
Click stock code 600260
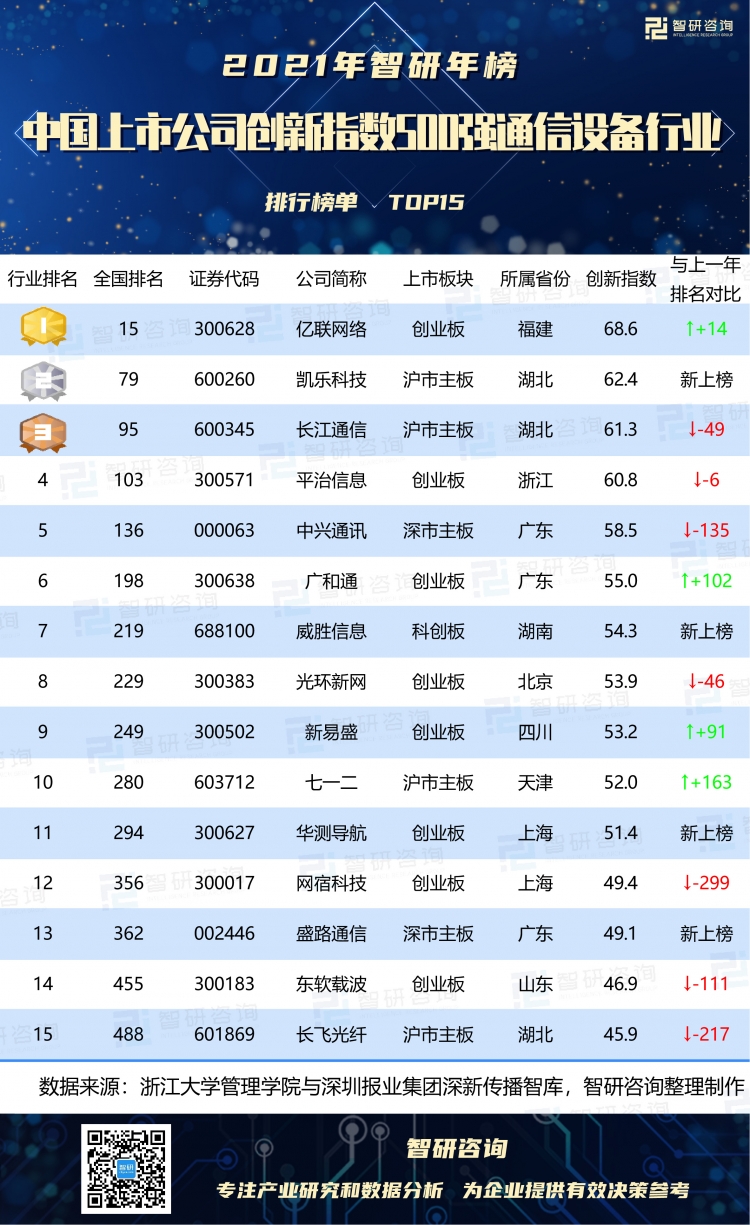point(224,380)
